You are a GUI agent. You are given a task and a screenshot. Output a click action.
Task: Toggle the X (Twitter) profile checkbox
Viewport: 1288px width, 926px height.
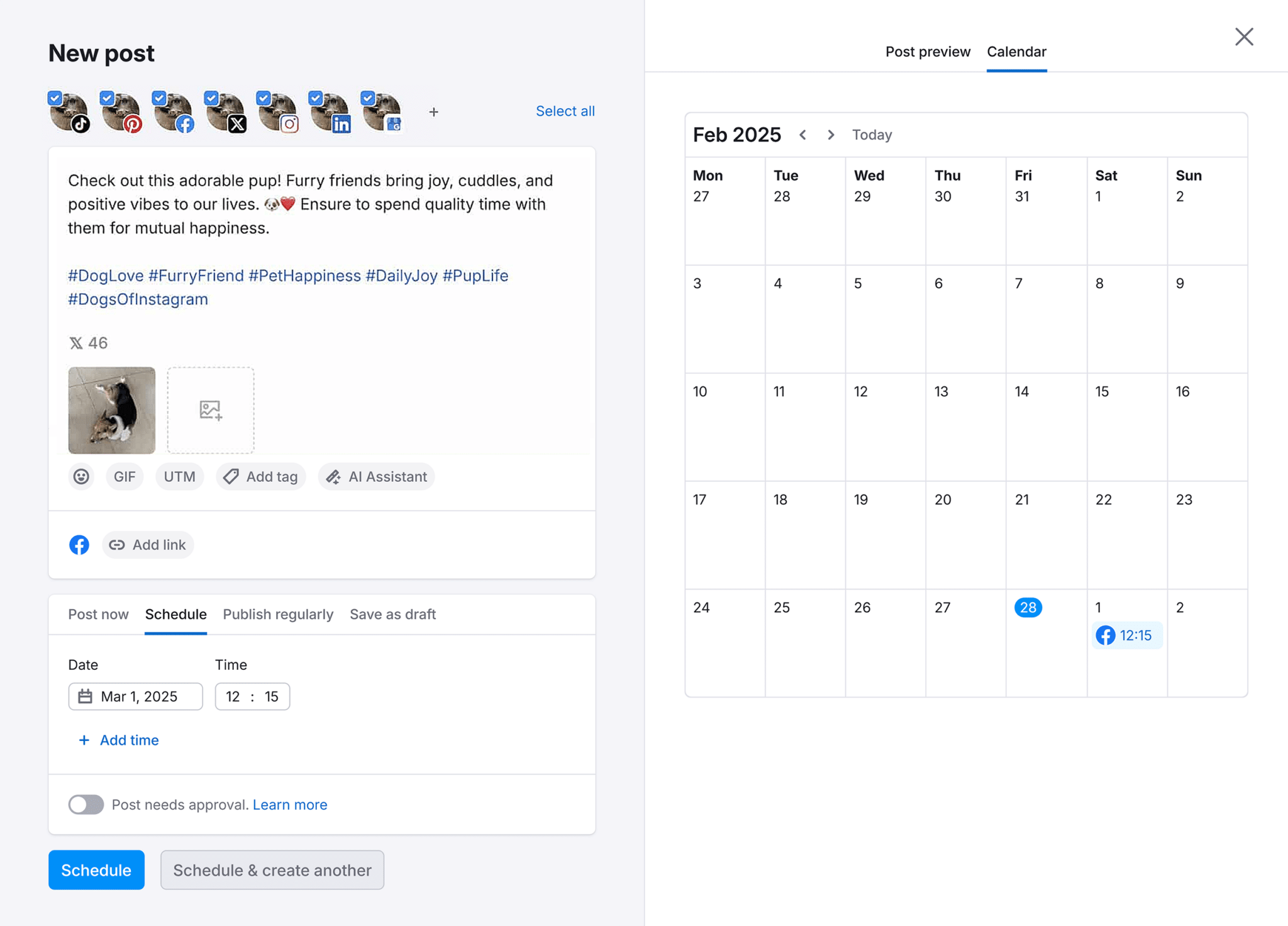(211, 98)
